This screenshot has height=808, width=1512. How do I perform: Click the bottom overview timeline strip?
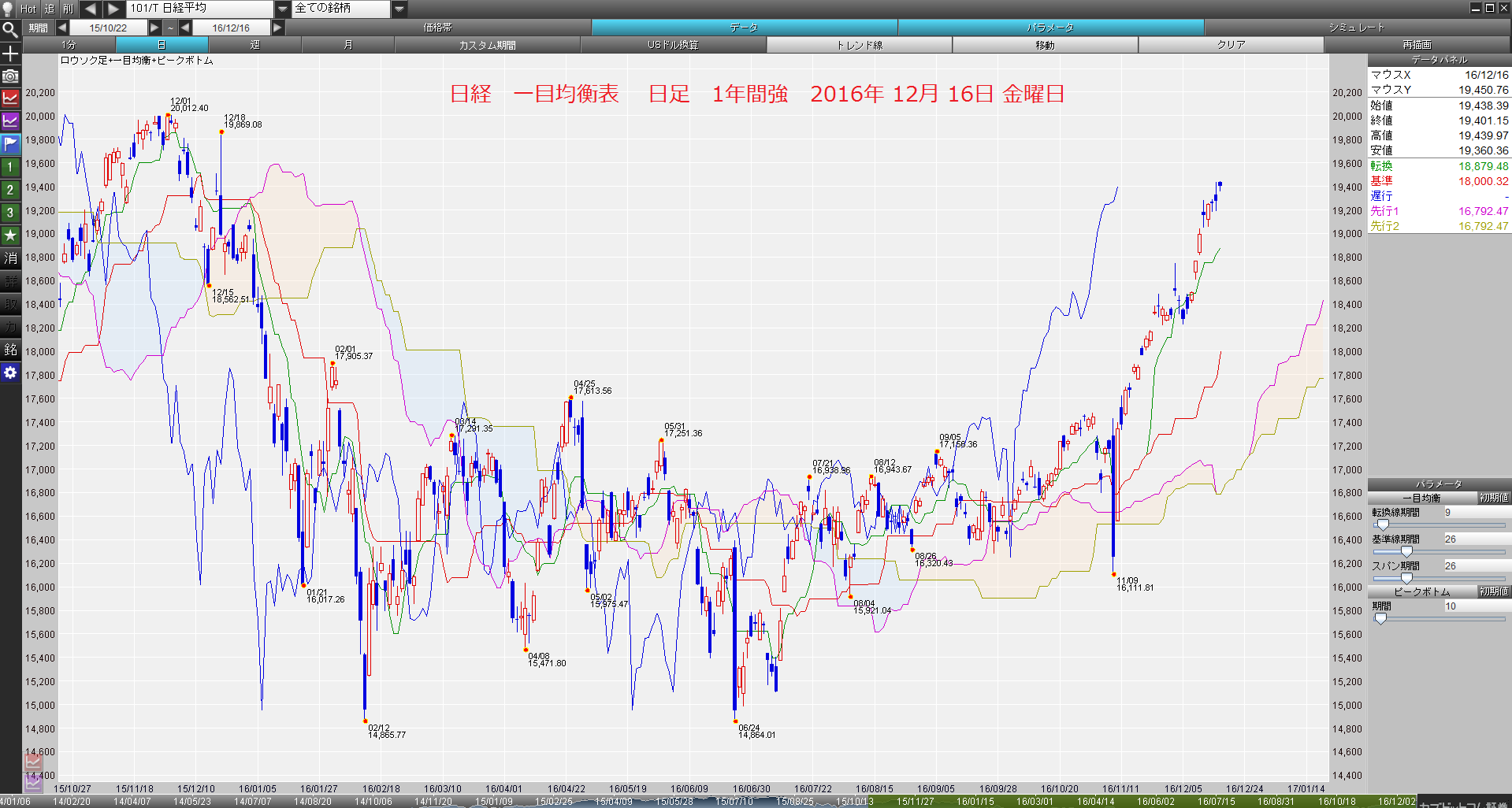[709, 802]
